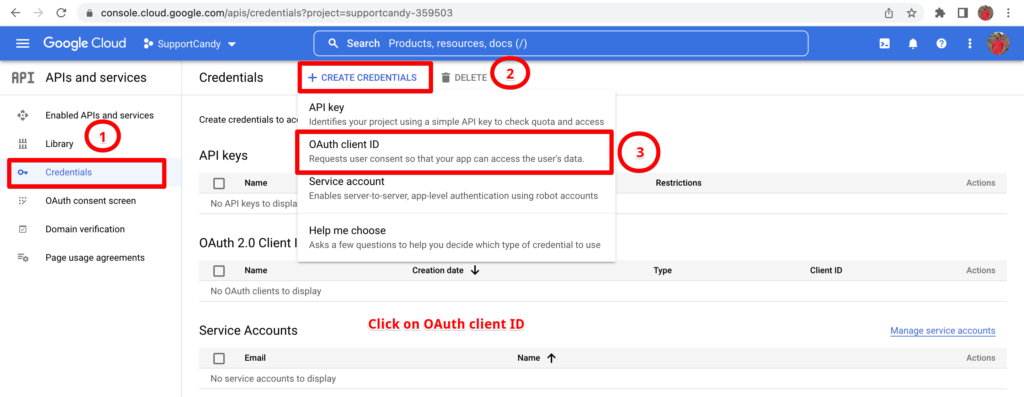Viewport: 1024px width, 397px height.
Task: Open the Chrome three-dot menu
Action: click(x=1008, y=12)
